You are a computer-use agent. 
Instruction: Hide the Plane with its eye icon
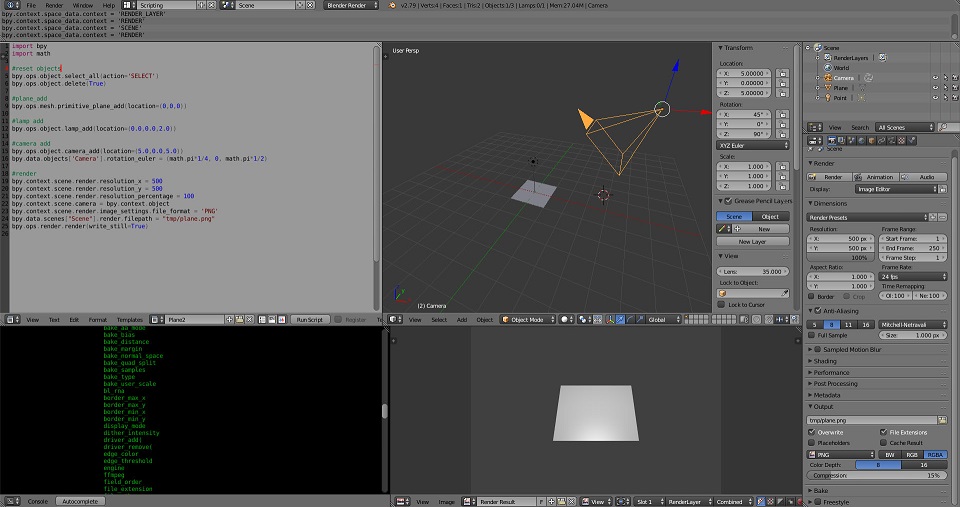tap(935, 88)
